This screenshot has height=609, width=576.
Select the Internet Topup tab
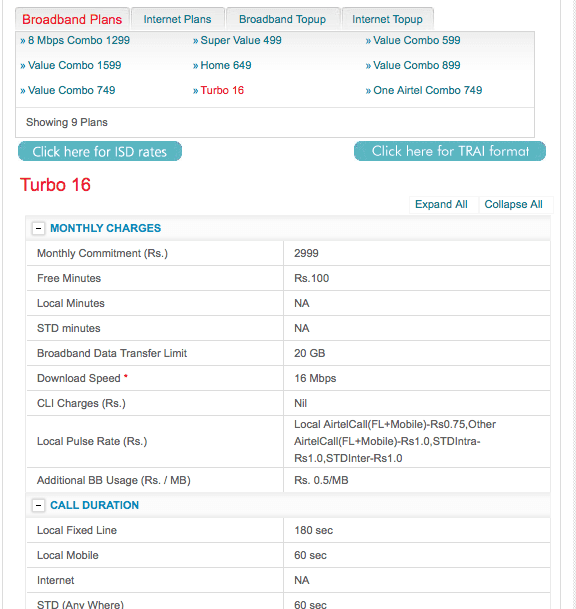click(387, 19)
